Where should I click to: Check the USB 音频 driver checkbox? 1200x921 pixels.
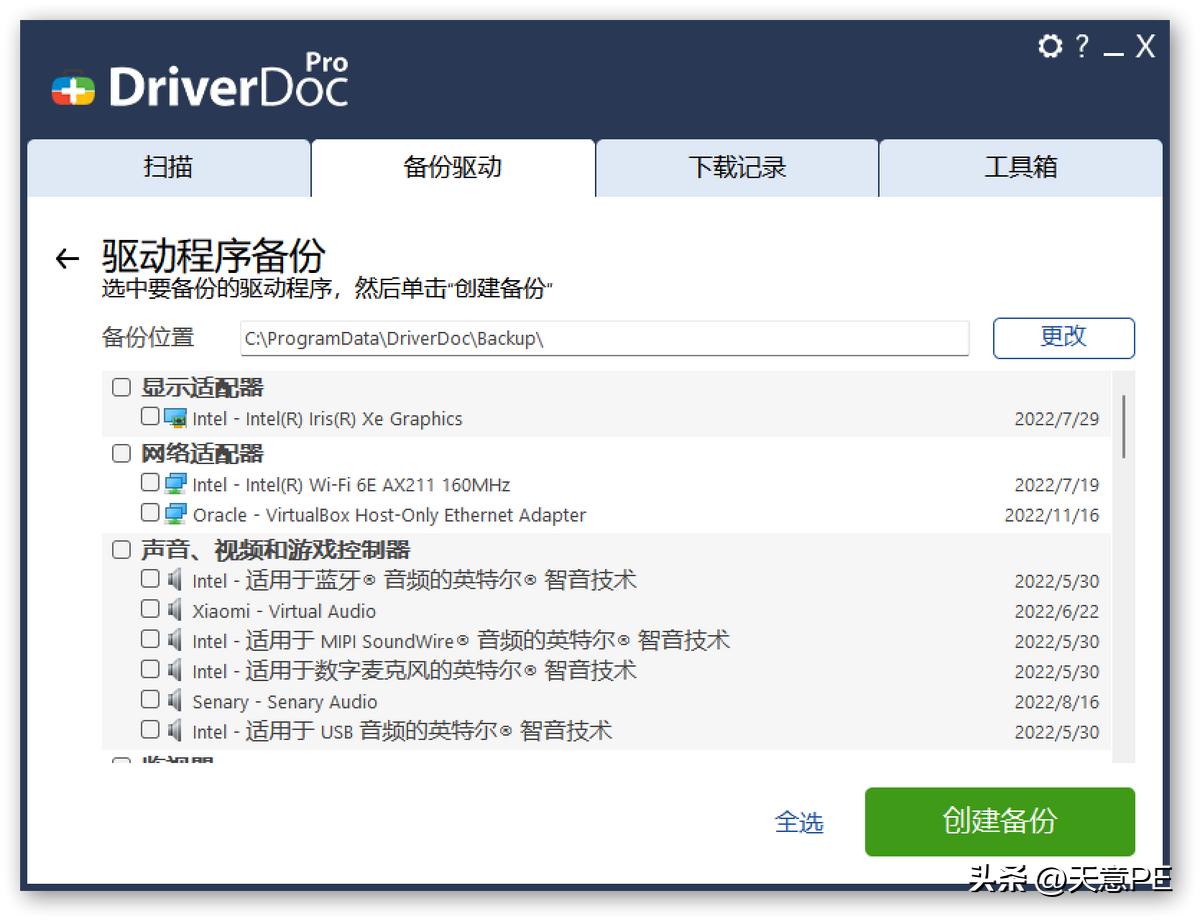pos(150,728)
